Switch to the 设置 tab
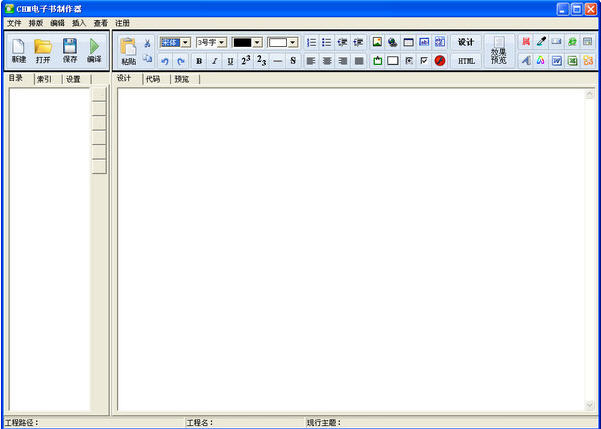 (73, 79)
